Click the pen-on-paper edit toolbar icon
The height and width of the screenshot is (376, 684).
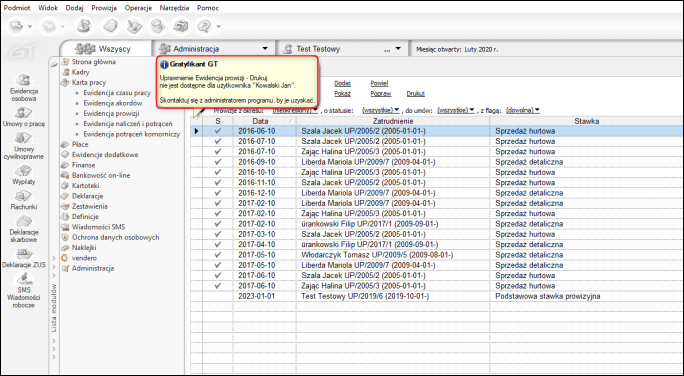pos(134,27)
